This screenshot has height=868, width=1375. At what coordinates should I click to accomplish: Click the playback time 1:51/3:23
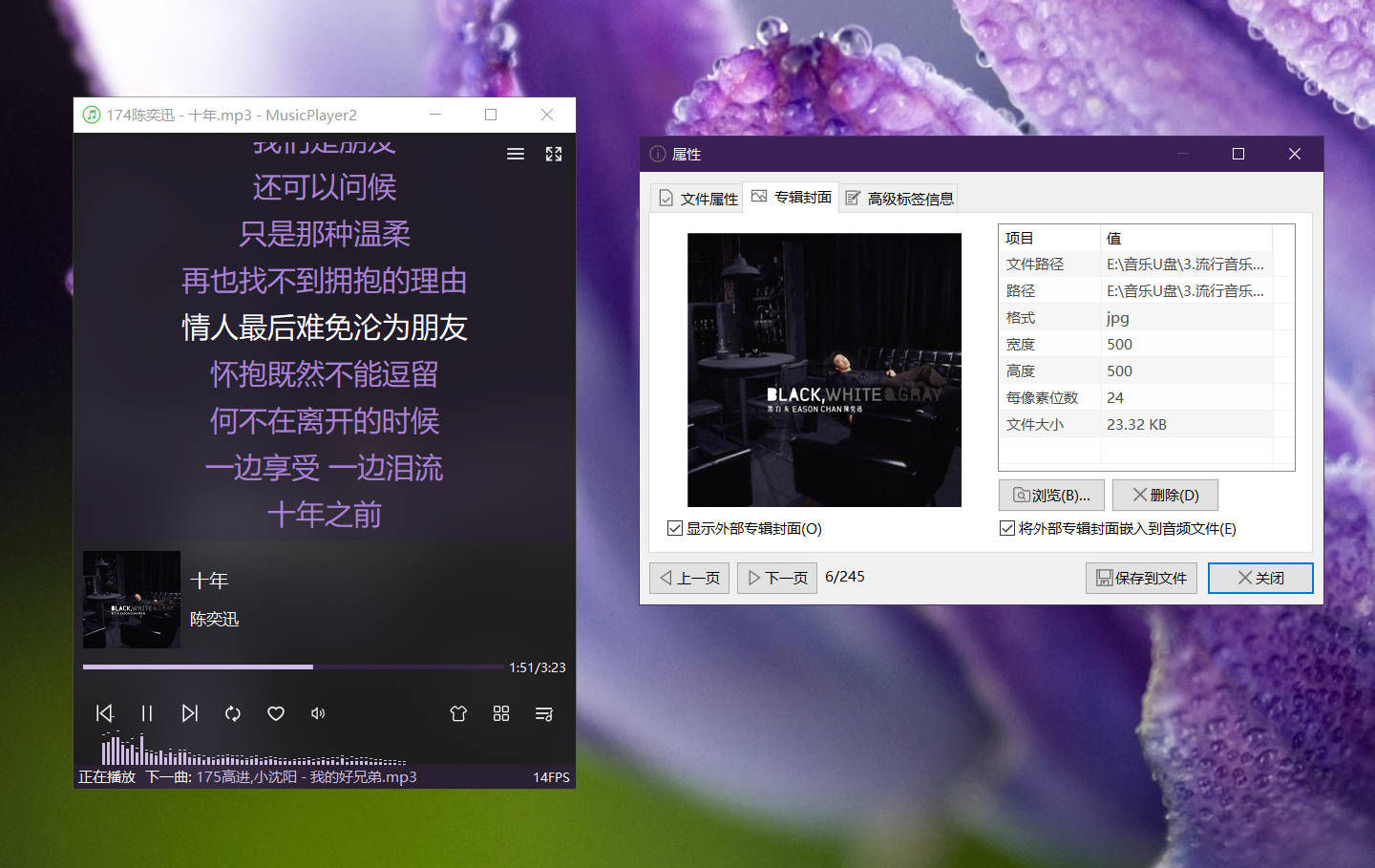(x=538, y=667)
